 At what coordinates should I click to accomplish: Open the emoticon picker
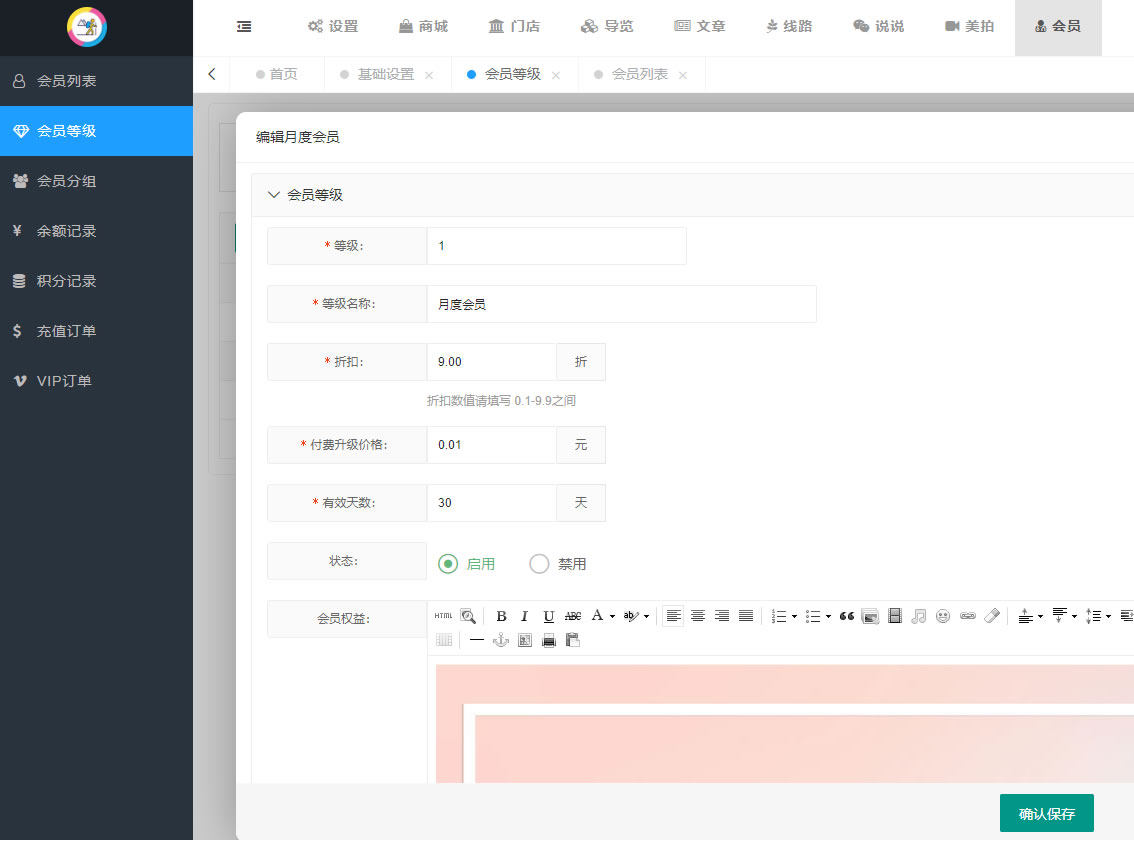point(943,616)
